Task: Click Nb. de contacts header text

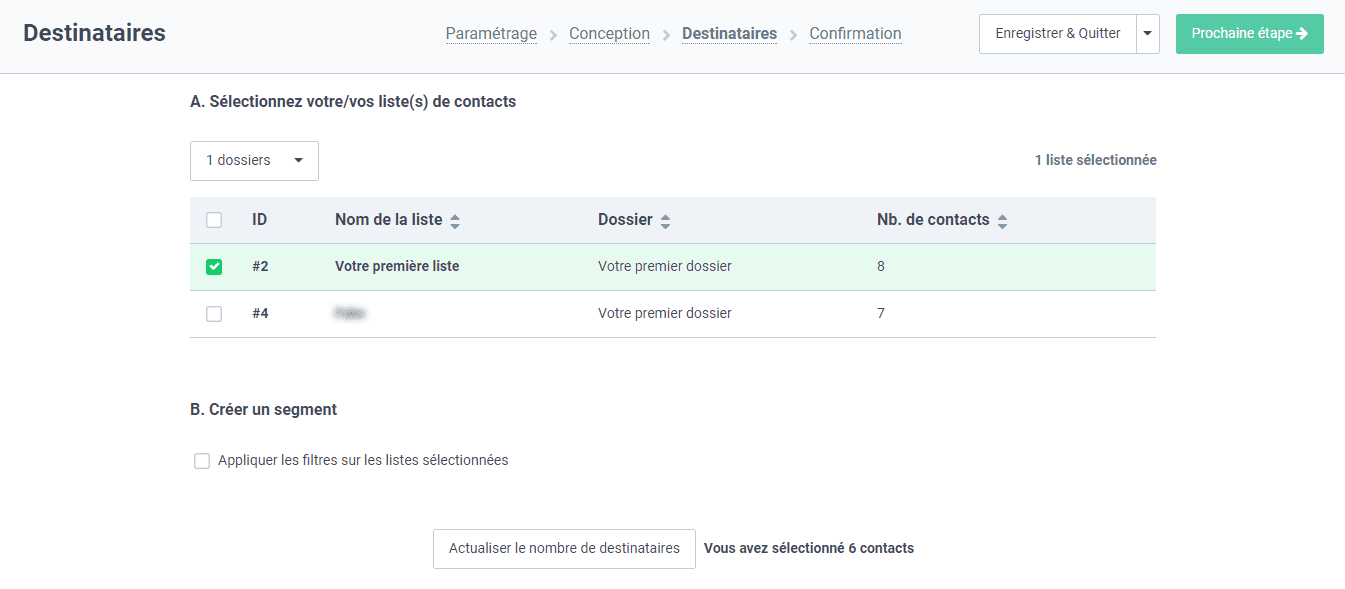Action: click(933, 220)
